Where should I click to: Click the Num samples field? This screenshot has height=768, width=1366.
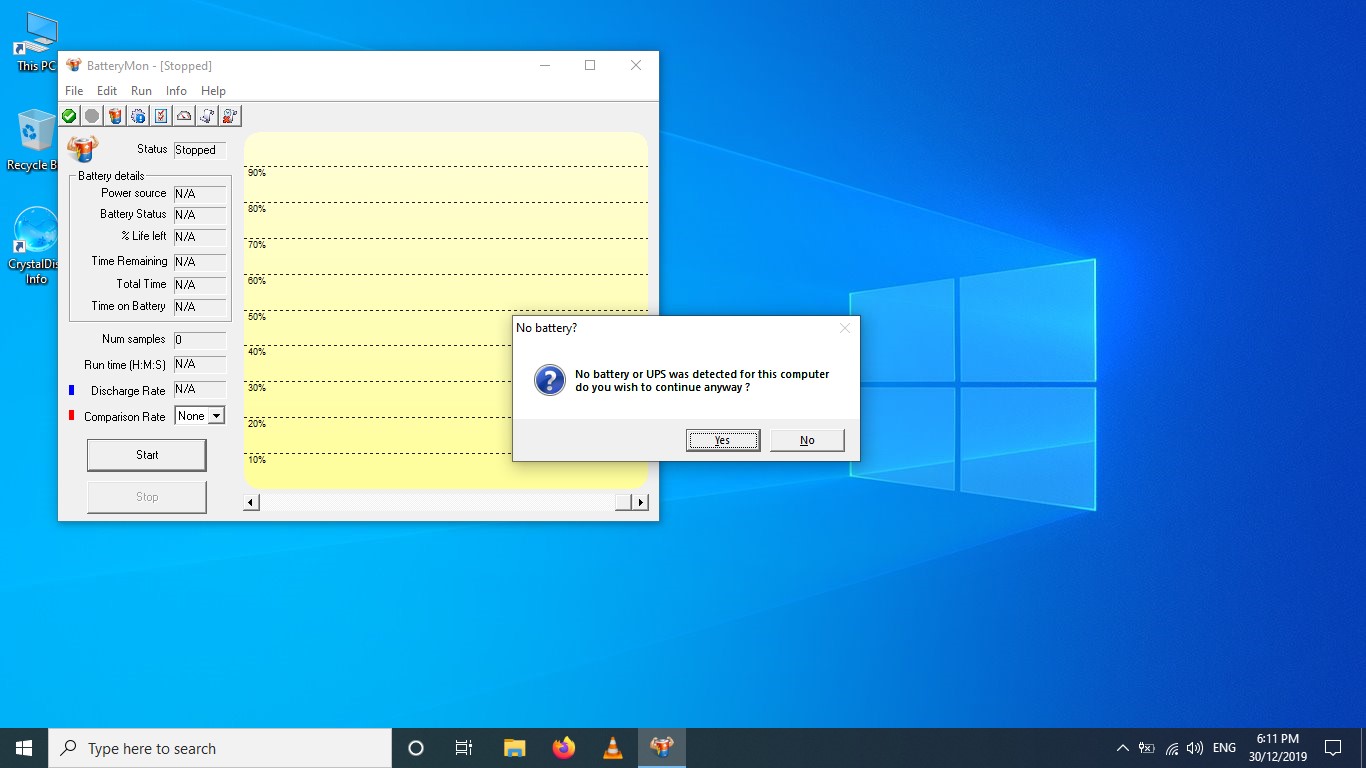coord(200,340)
